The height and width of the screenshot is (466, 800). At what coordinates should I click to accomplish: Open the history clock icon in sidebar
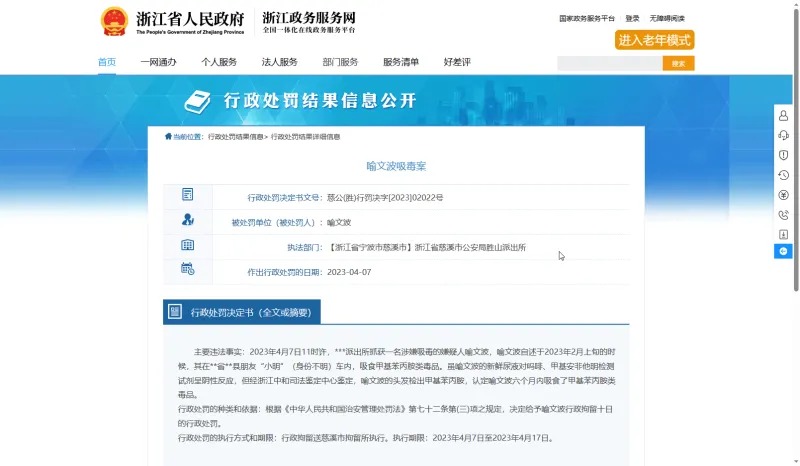pyautogui.click(x=783, y=175)
